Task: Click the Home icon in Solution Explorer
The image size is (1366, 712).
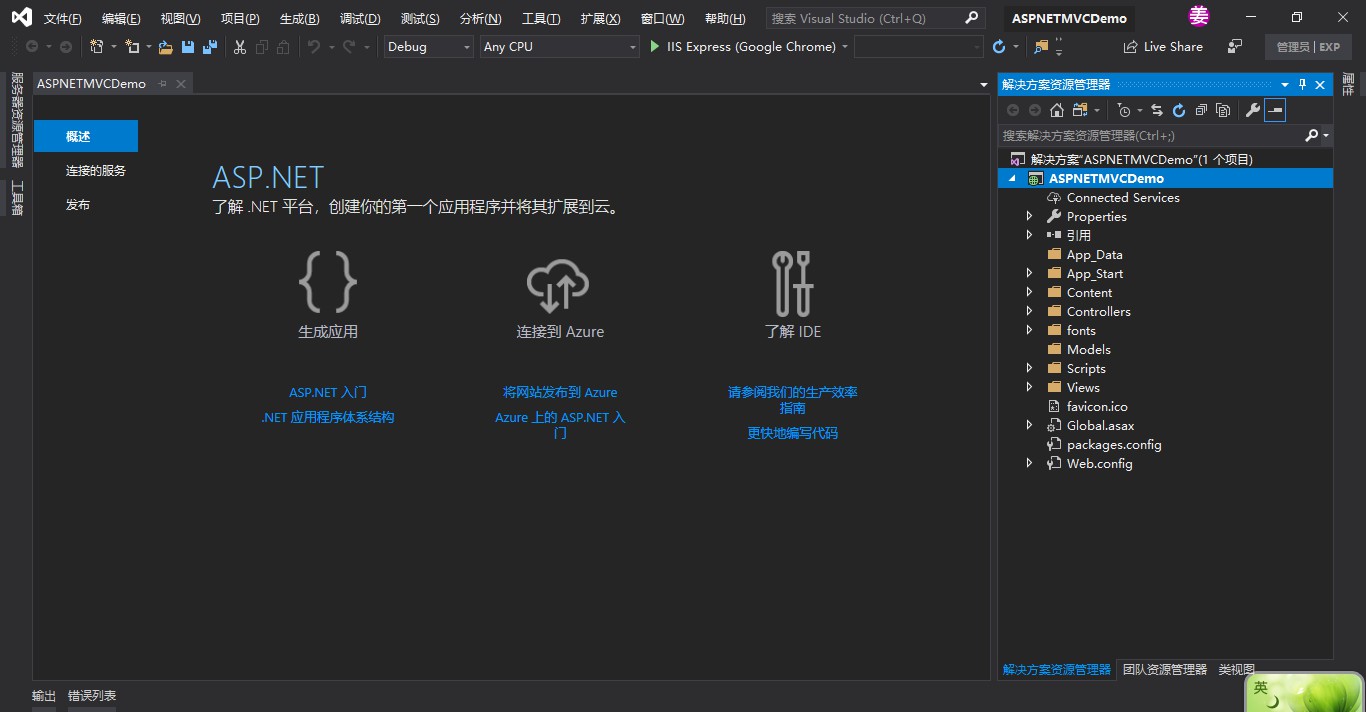Action: click(1056, 111)
